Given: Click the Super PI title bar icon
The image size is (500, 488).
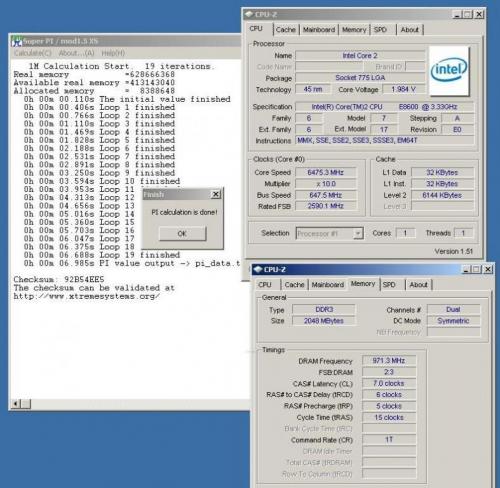Looking at the screenshot, I should (16, 41).
